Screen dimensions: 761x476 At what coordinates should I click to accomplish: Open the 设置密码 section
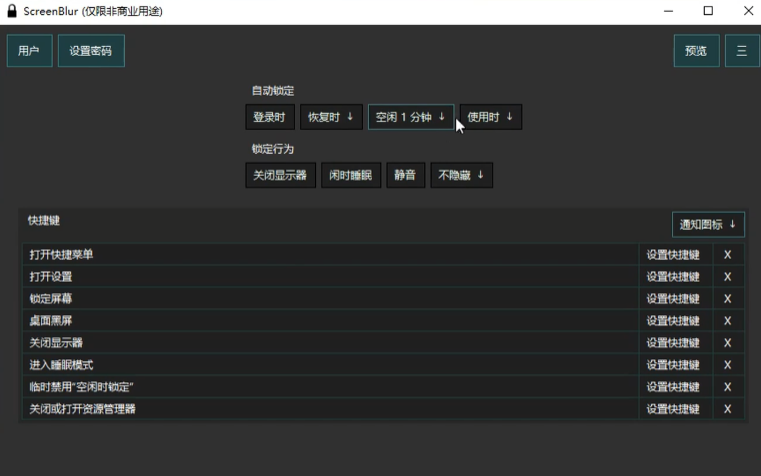point(91,51)
